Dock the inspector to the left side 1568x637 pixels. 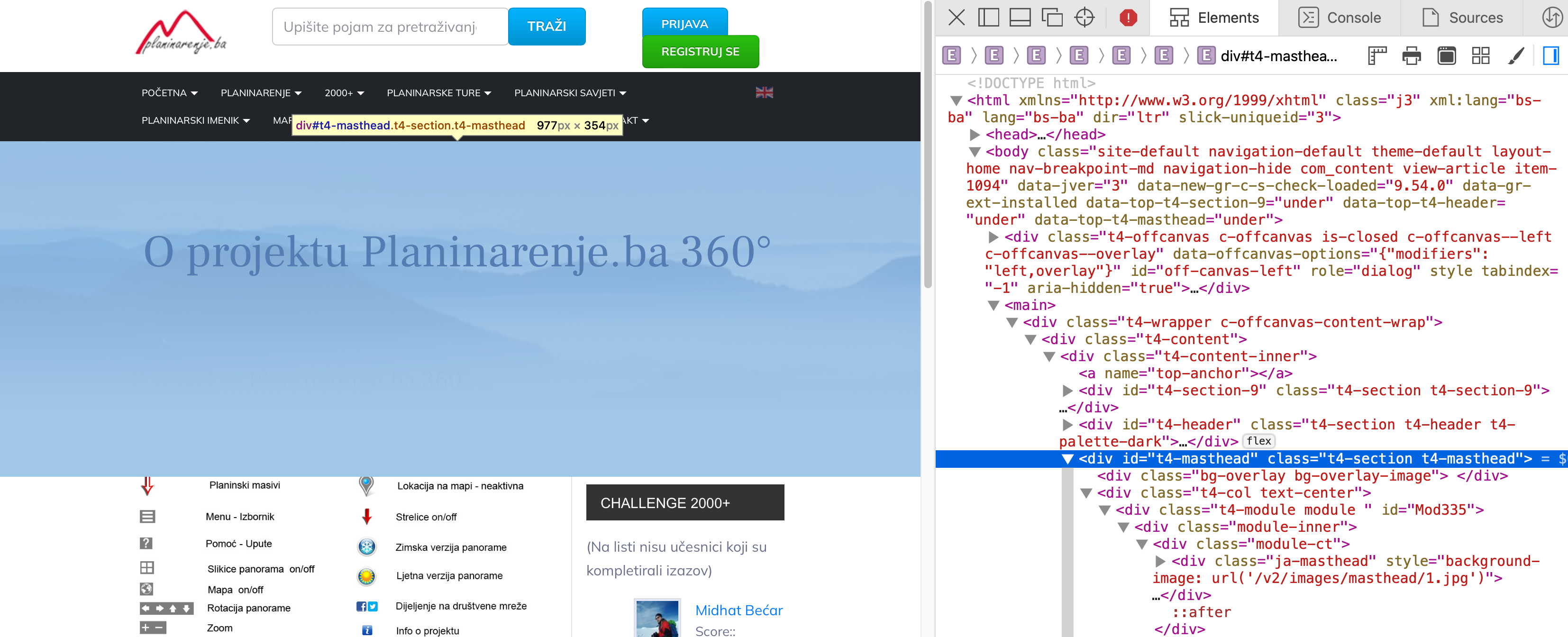(988, 18)
